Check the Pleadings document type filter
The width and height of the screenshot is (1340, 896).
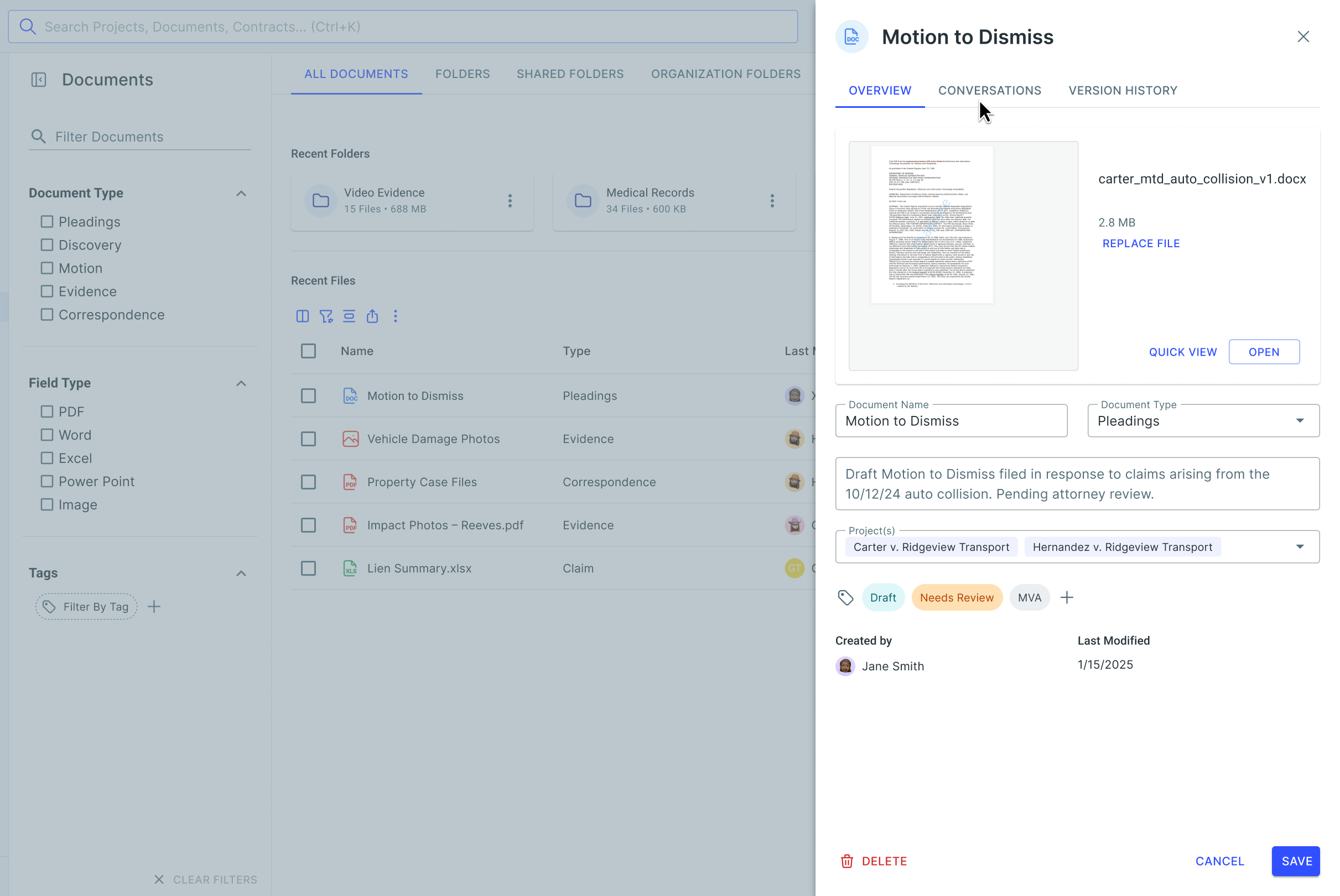click(47, 222)
